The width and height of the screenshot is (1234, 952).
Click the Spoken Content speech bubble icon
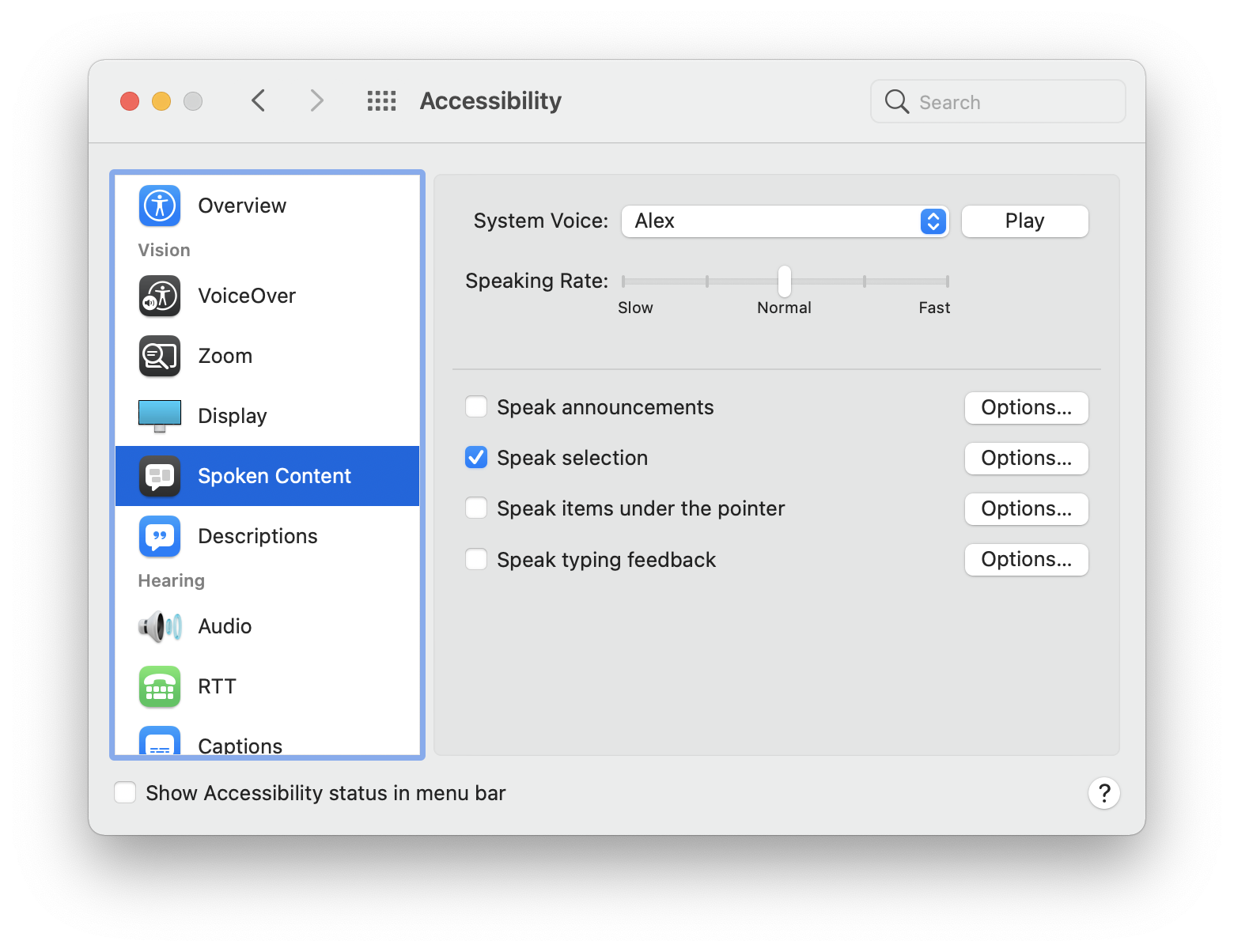coord(159,475)
